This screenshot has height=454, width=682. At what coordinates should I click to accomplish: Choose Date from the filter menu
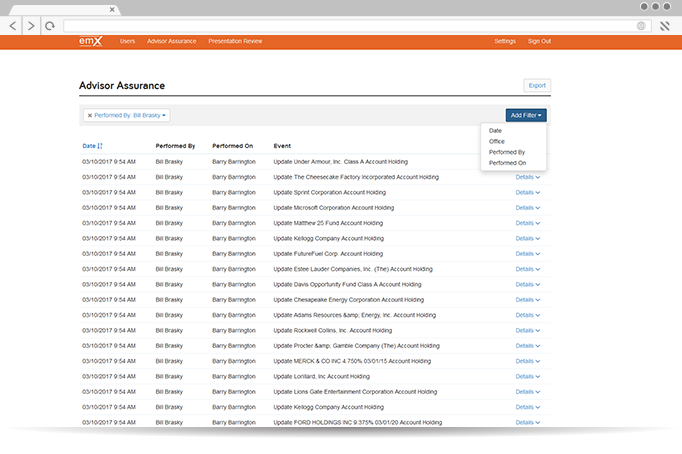point(495,130)
